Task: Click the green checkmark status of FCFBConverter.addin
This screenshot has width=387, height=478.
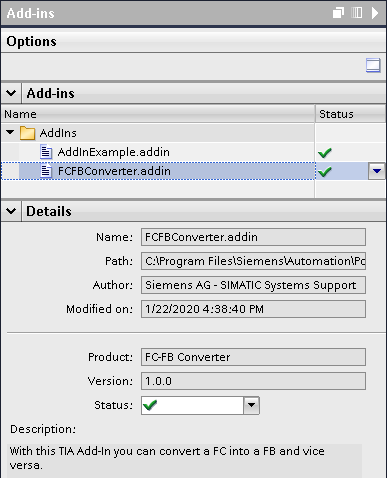Action: click(325, 172)
